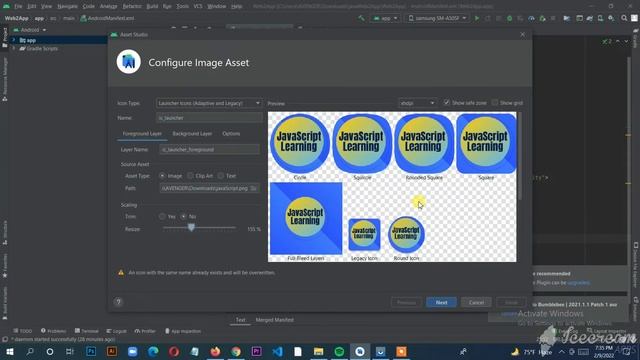Click the Search Everywhere magnifier icon

pos(624,18)
